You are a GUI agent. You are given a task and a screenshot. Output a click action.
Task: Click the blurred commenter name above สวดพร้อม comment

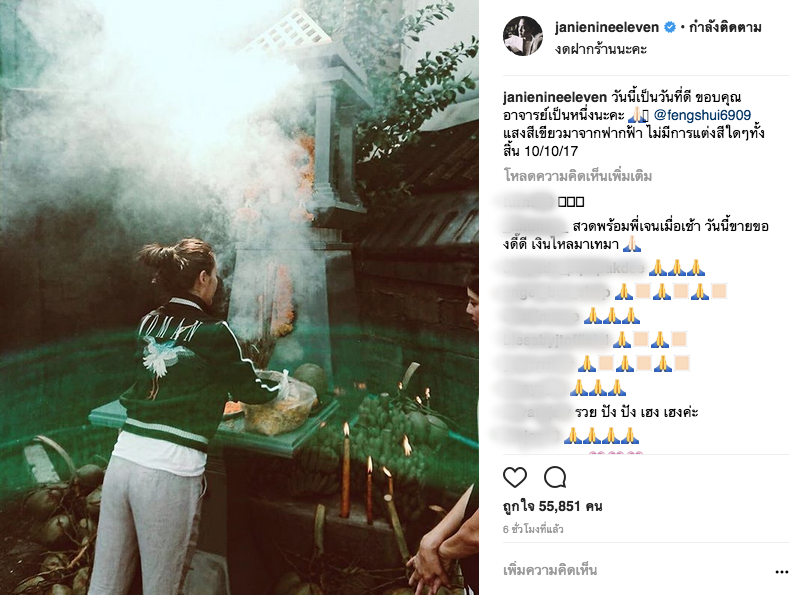click(x=527, y=202)
